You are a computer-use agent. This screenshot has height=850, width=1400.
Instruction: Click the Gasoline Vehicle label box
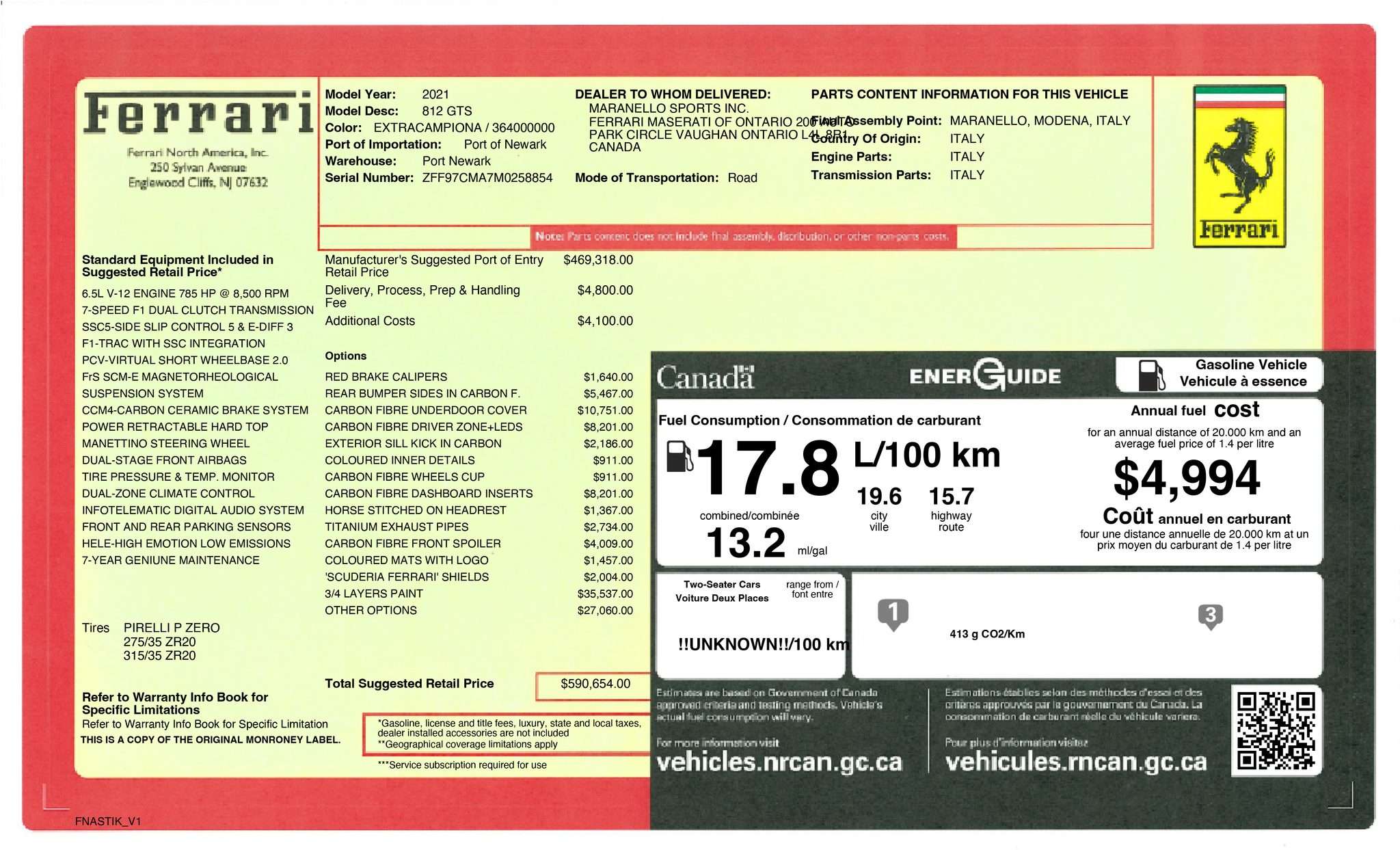pyautogui.click(x=1220, y=374)
